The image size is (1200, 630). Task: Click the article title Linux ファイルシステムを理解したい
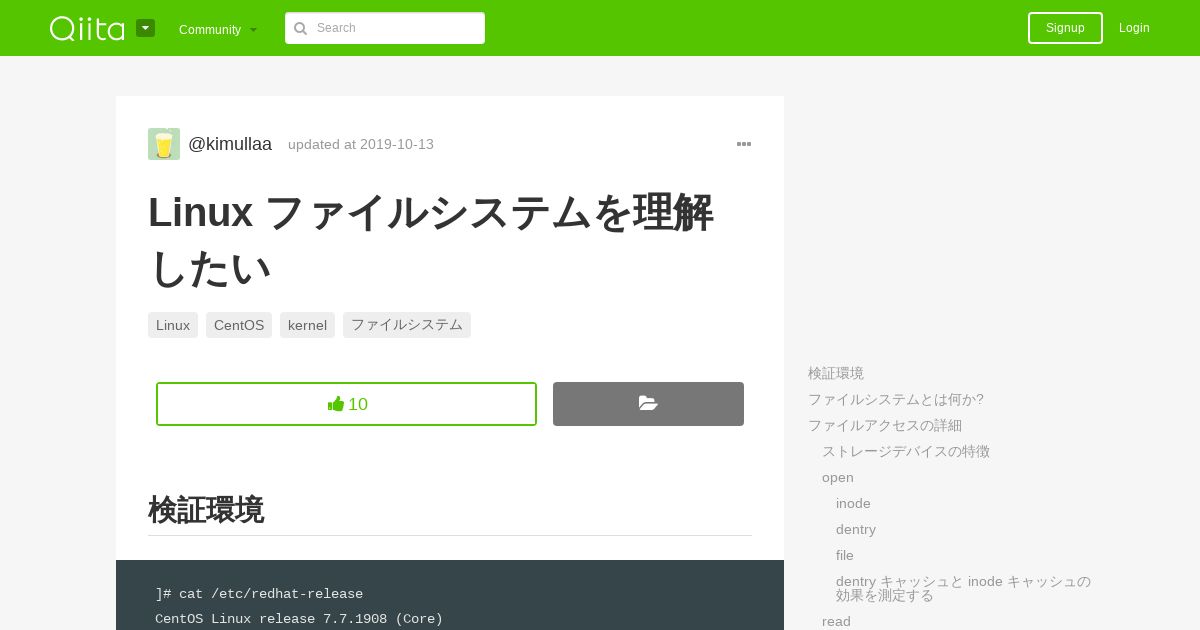(431, 240)
